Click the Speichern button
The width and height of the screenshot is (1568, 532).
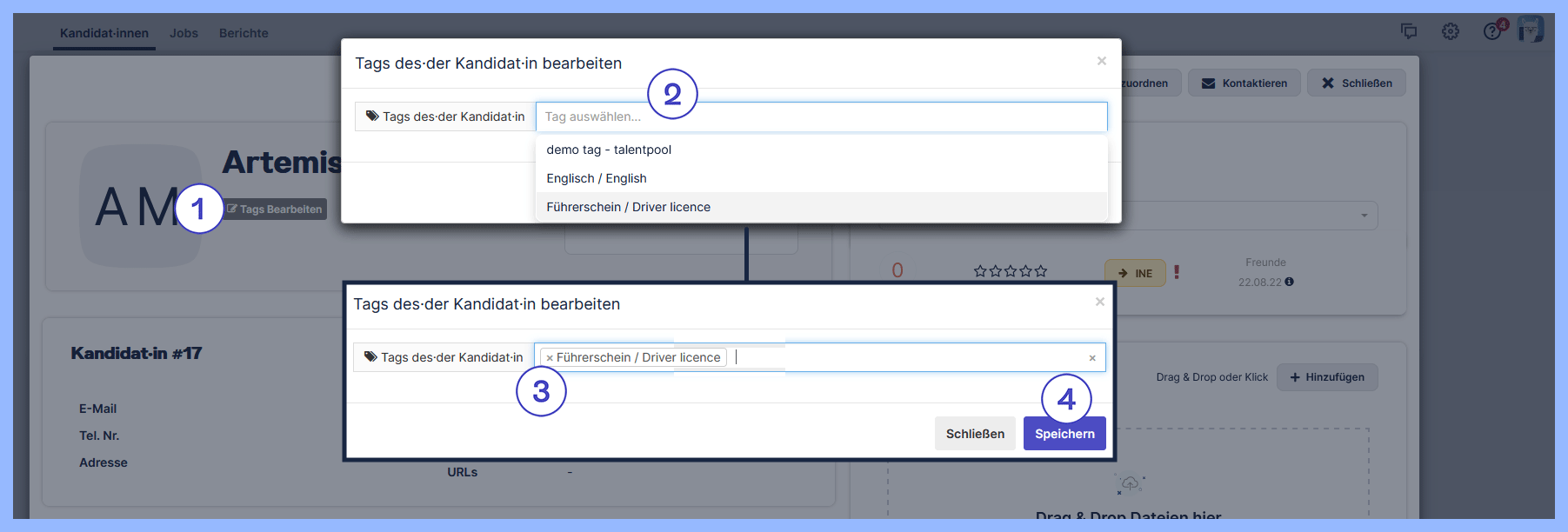pos(1064,434)
